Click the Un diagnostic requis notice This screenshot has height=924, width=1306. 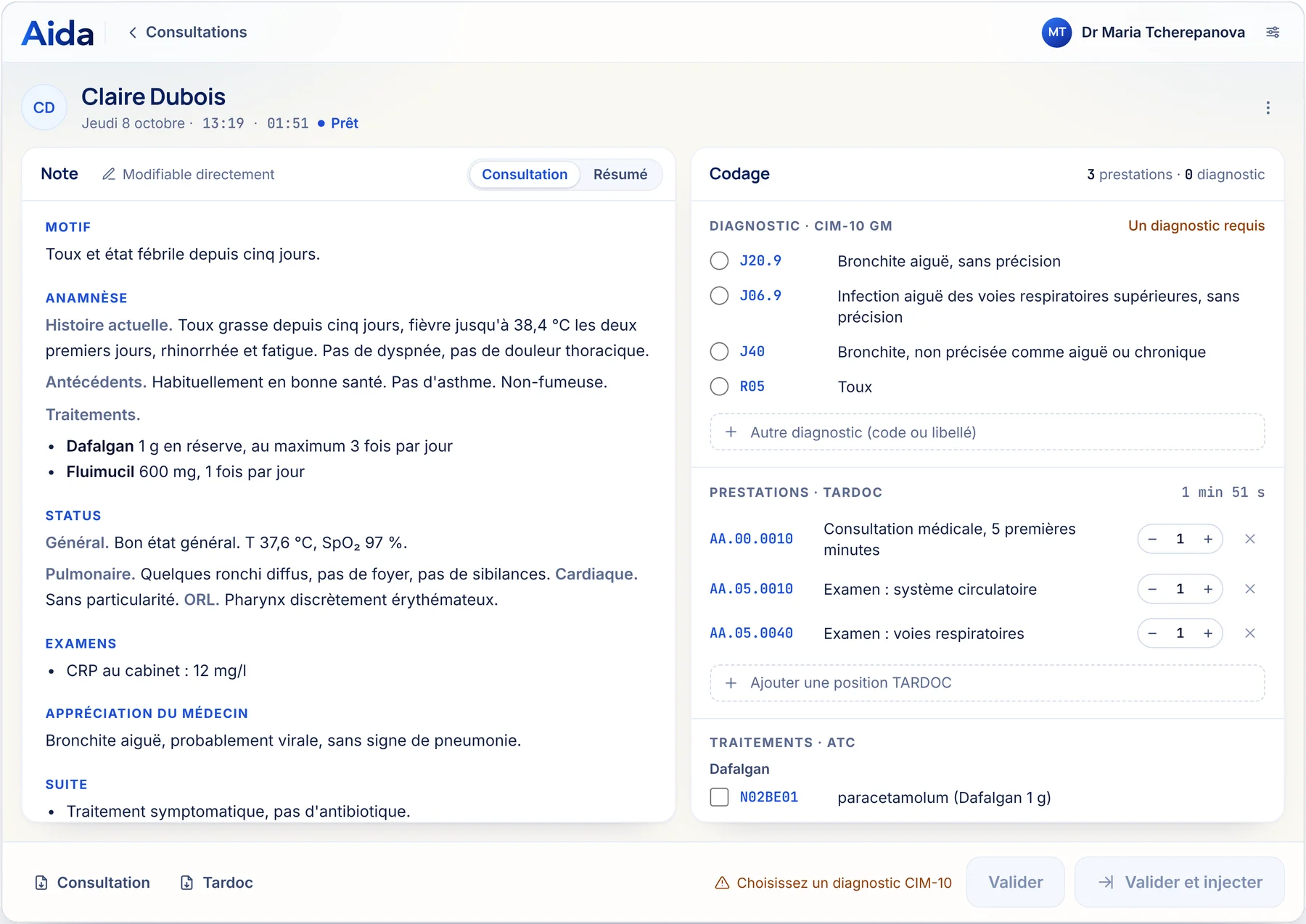click(1196, 226)
